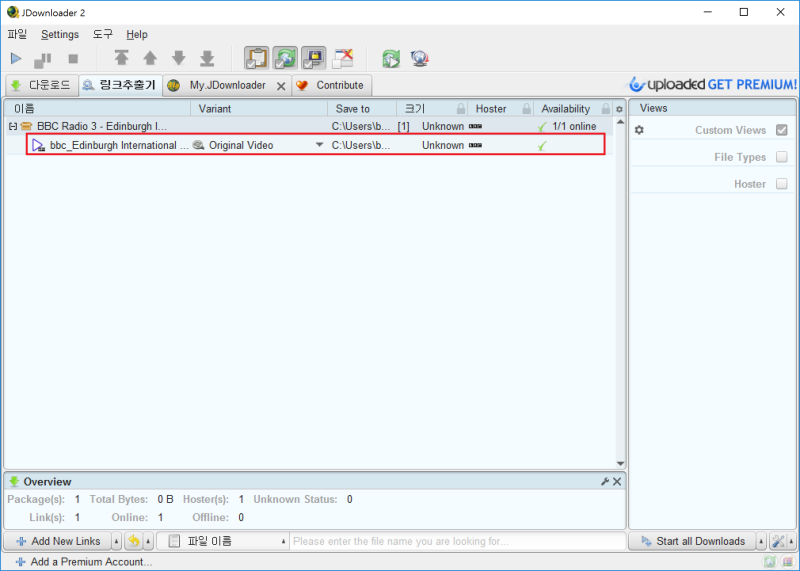Select the BBC Radio 3 package row
Viewport: 800px width, 571px height.
[308, 126]
